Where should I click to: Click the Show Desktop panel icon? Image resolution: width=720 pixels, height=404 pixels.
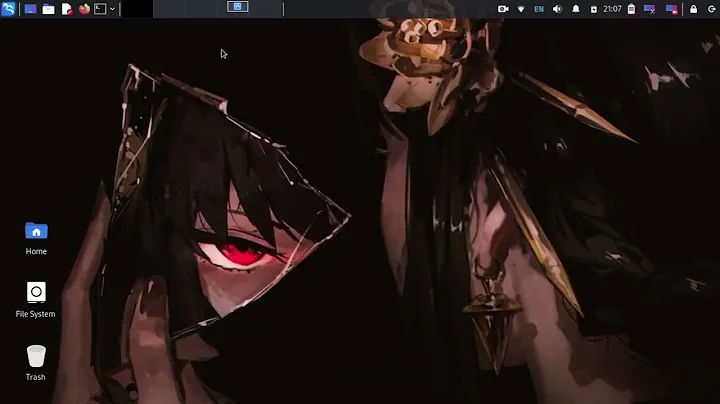point(30,9)
